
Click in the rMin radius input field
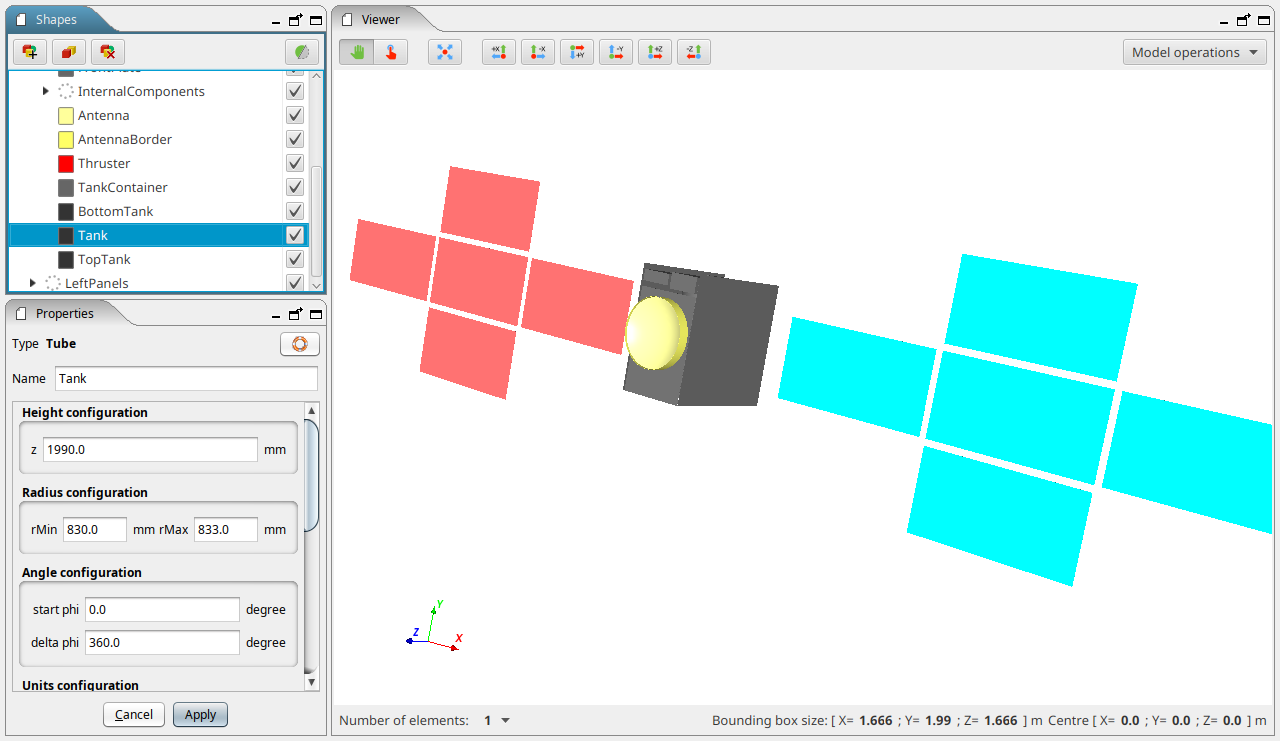point(94,529)
